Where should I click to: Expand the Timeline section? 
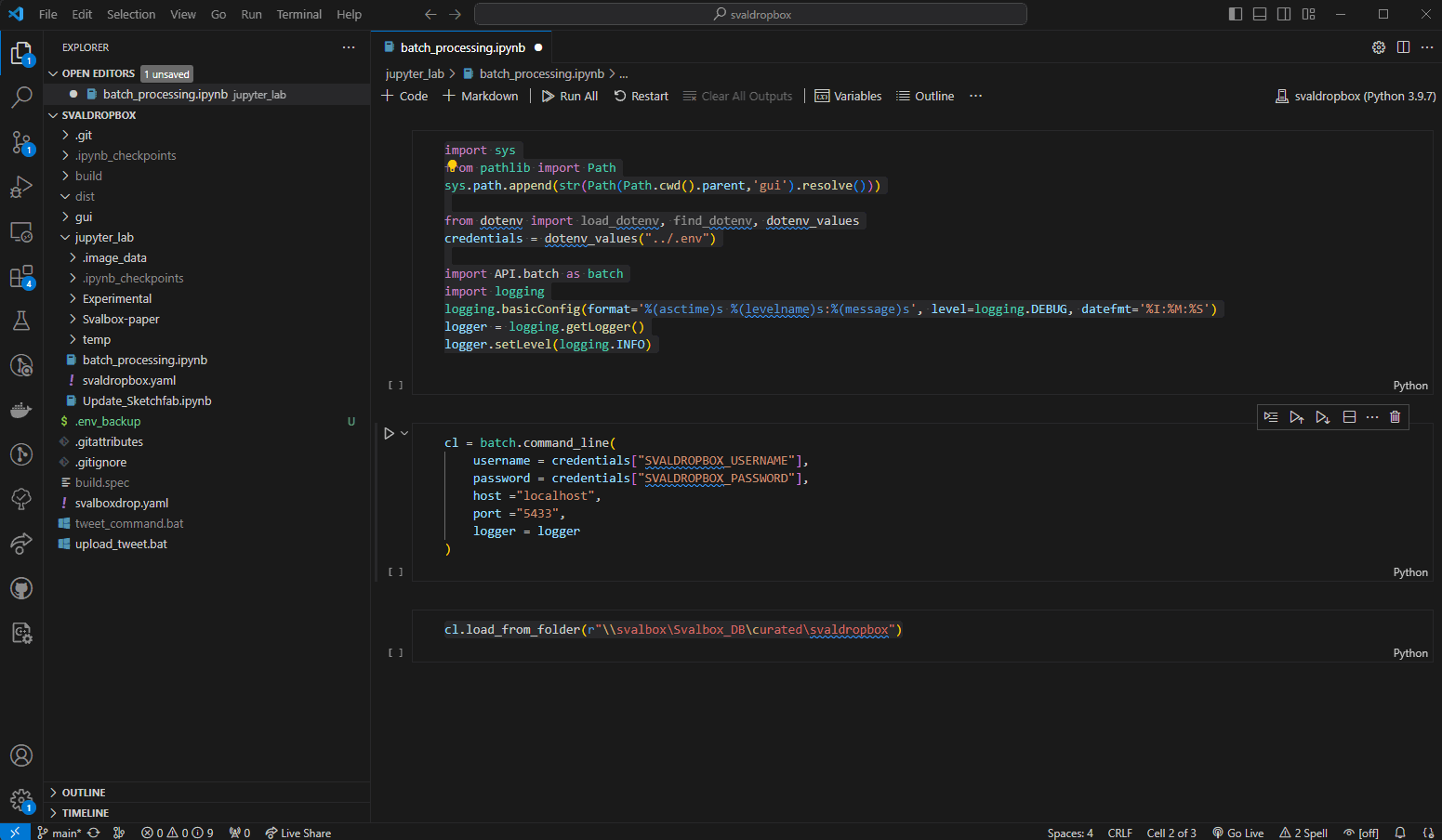coord(53,813)
